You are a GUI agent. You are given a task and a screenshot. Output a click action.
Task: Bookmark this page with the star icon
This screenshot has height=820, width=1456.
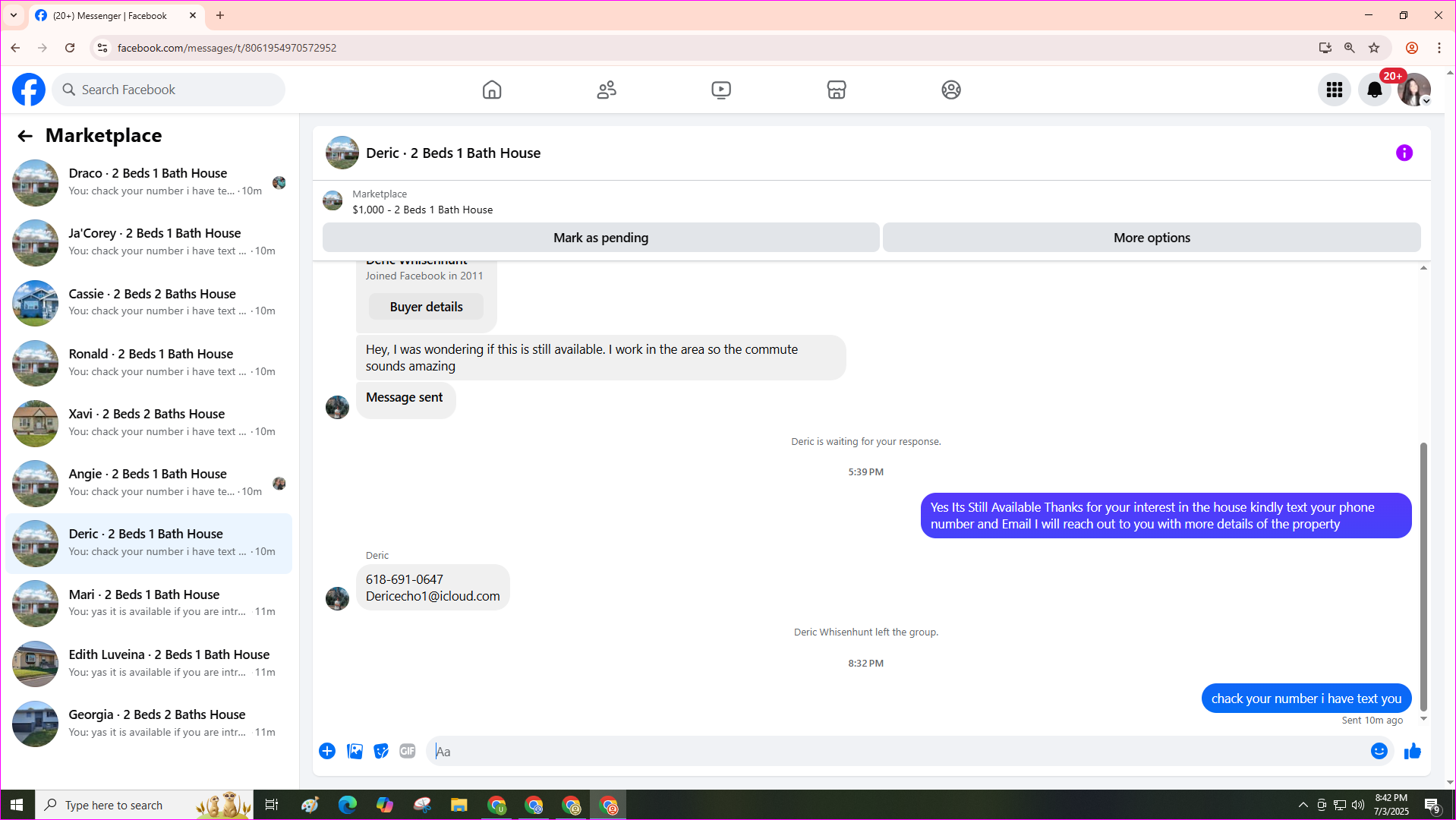pos(1374,48)
